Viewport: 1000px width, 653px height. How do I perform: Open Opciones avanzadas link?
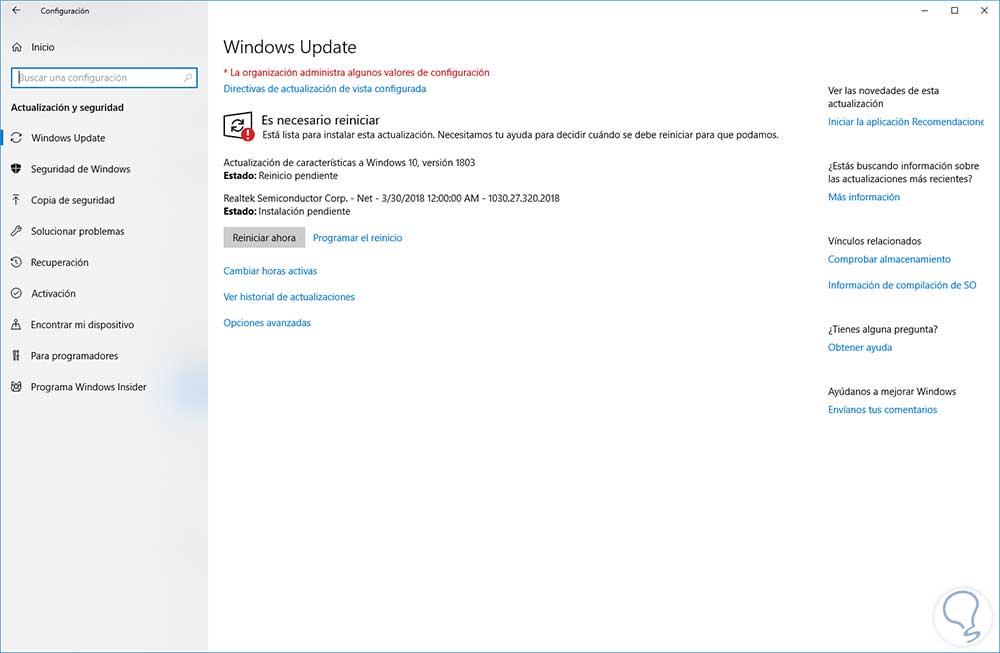[x=267, y=323]
